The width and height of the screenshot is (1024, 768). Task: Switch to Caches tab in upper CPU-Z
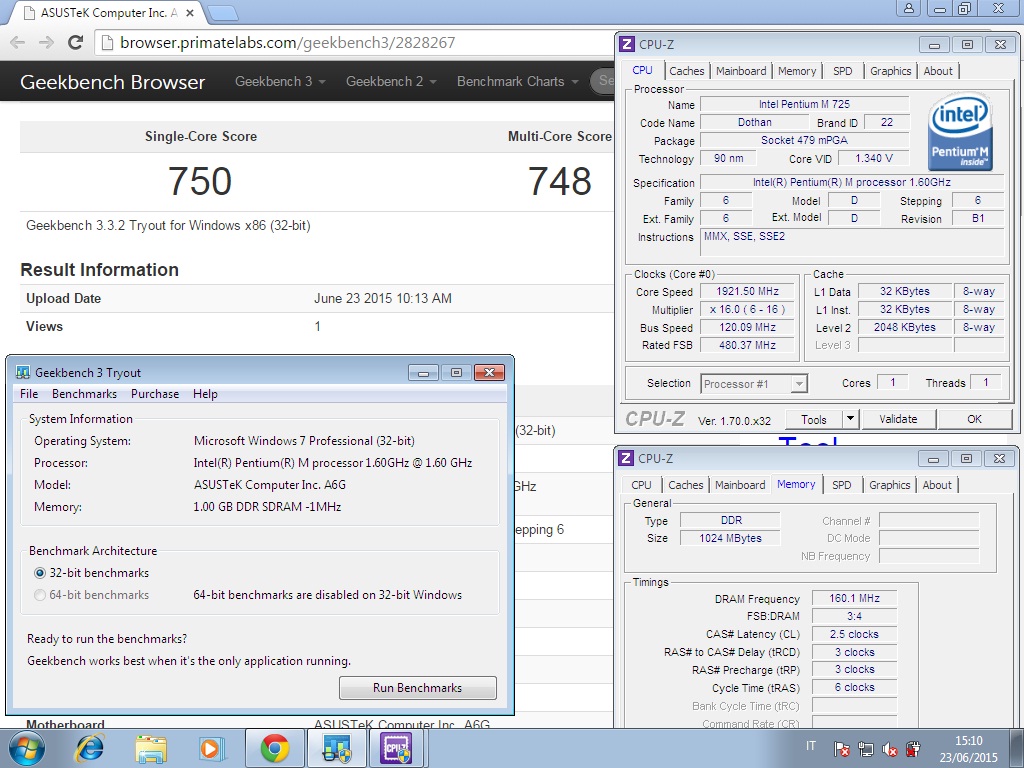(686, 71)
